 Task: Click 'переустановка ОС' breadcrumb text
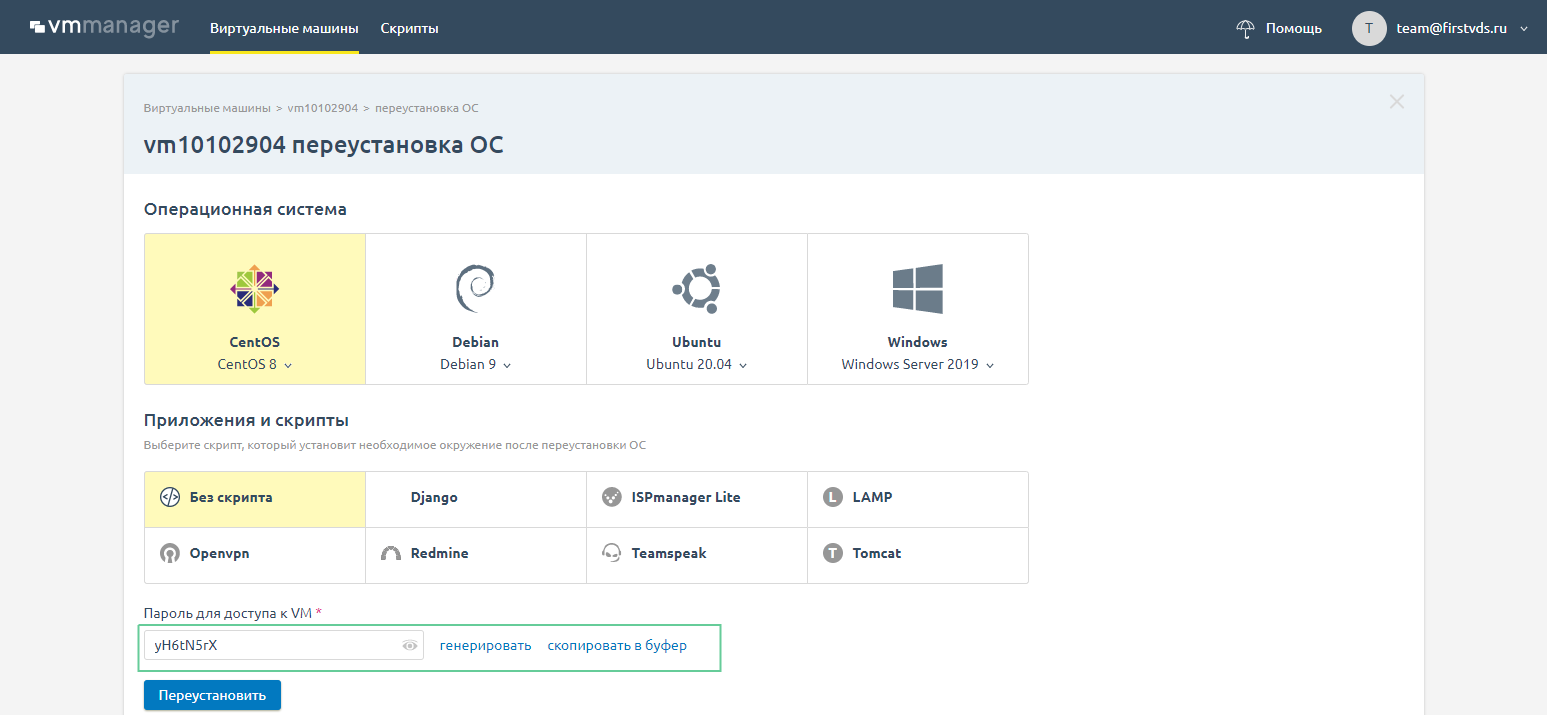click(427, 107)
